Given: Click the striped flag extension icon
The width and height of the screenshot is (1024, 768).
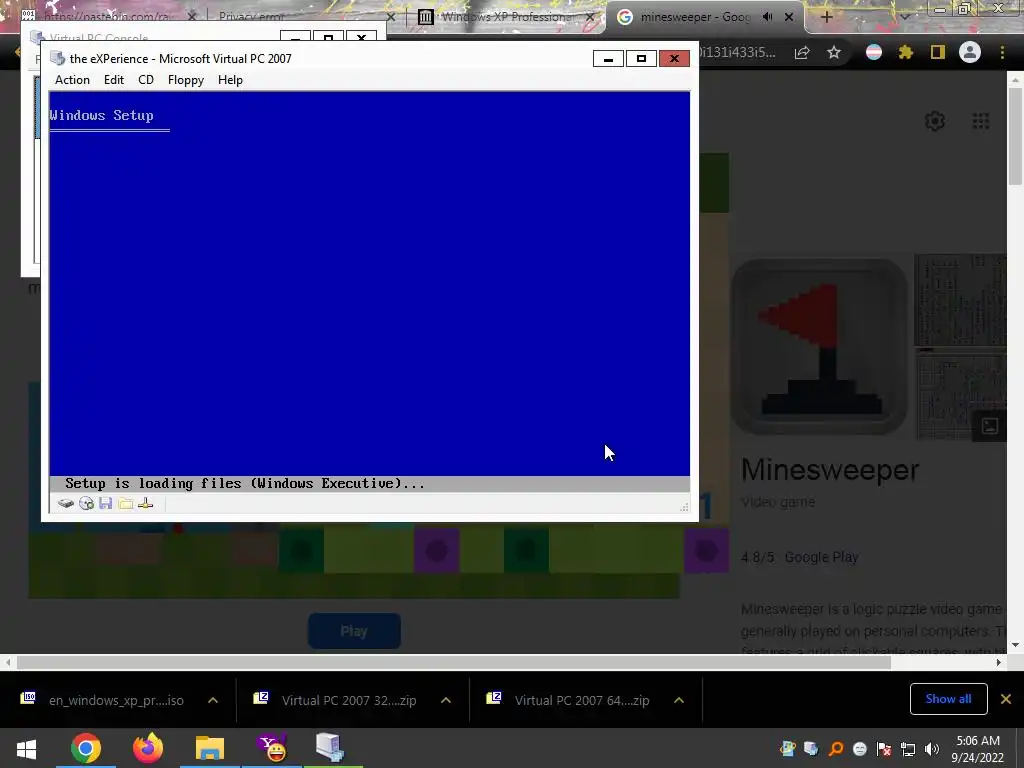Looking at the screenshot, I should click(x=874, y=52).
